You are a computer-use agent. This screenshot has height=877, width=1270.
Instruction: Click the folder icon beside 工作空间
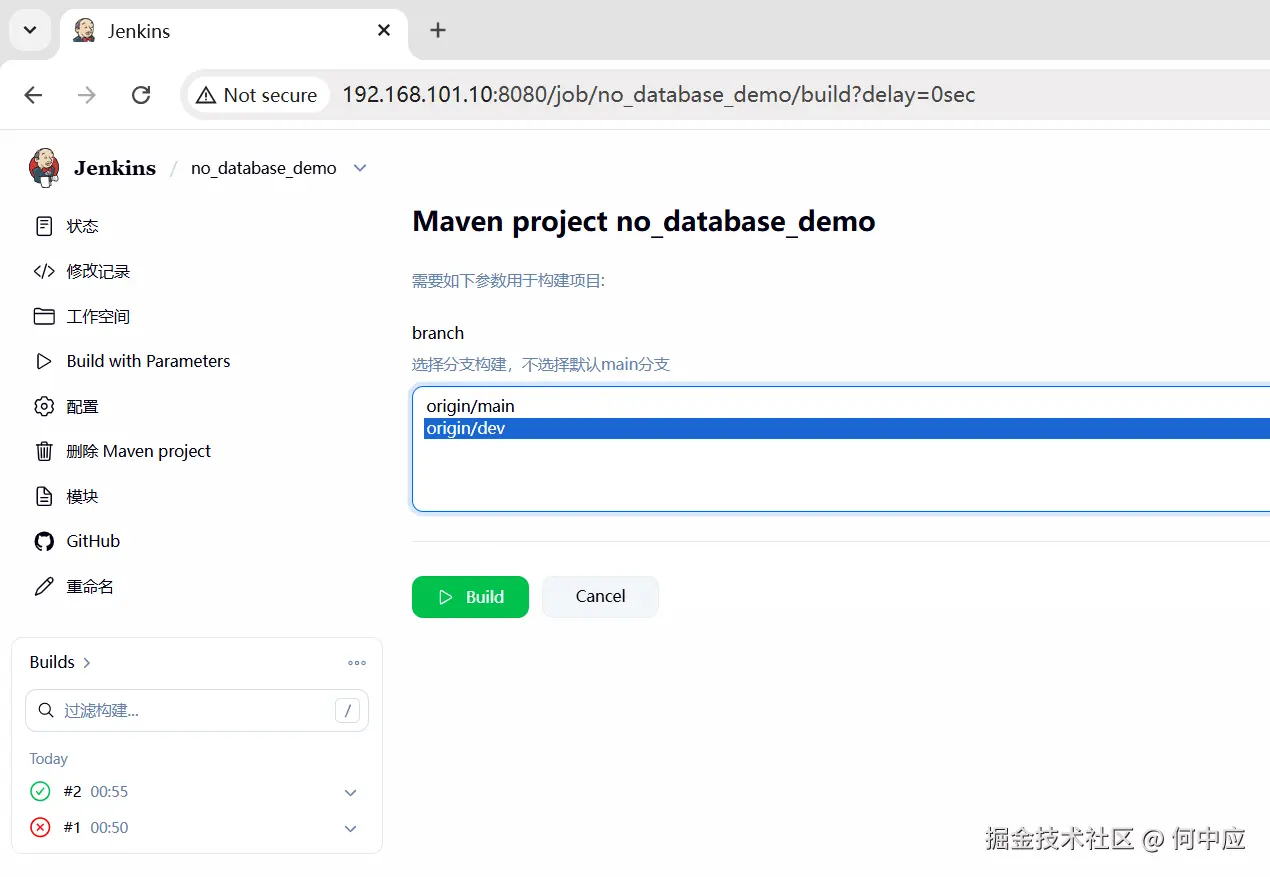[x=44, y=316]
